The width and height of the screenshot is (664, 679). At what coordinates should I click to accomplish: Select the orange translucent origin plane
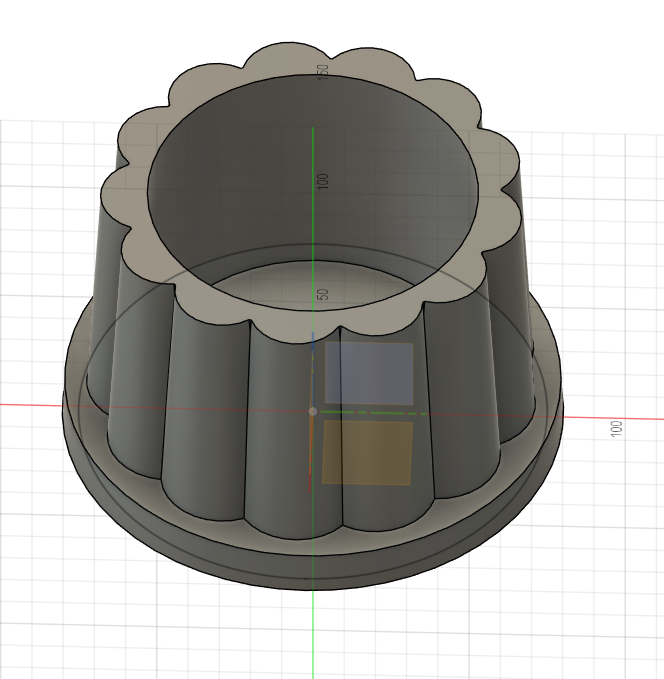tap(367, 452)
